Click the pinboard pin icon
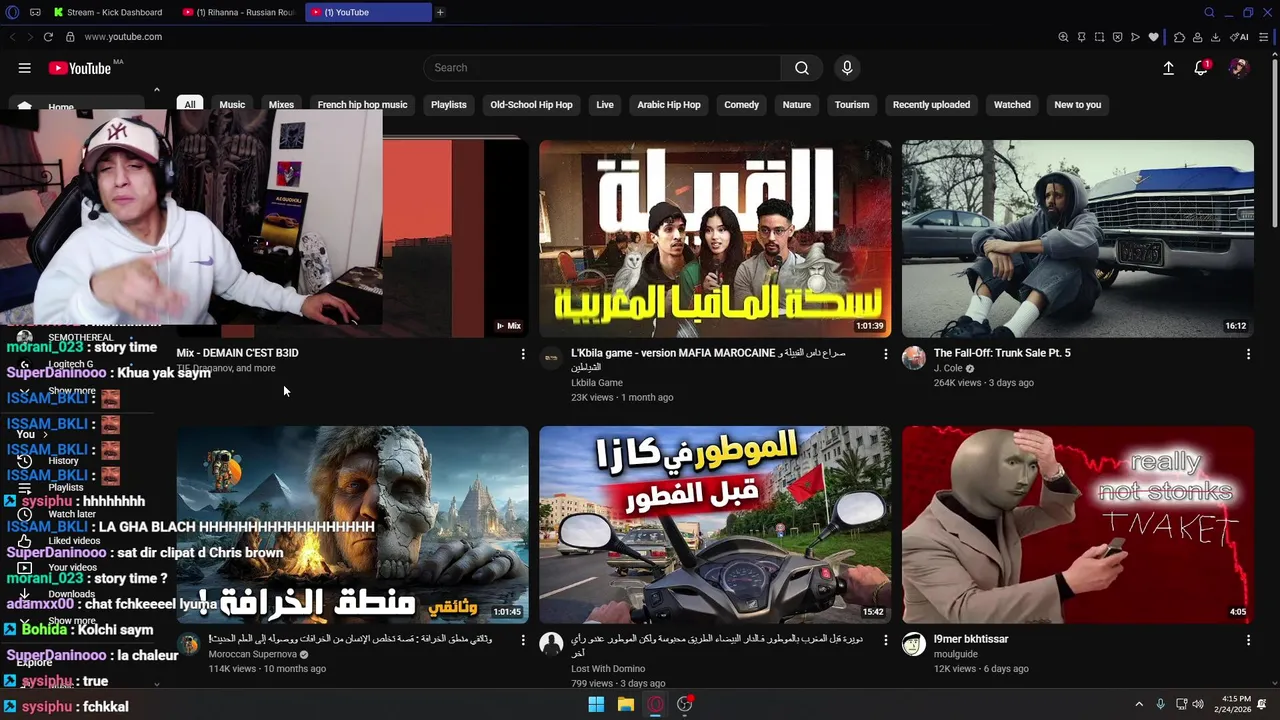The width and height of the screenshot is (1280, 720). pos(1081,37)
